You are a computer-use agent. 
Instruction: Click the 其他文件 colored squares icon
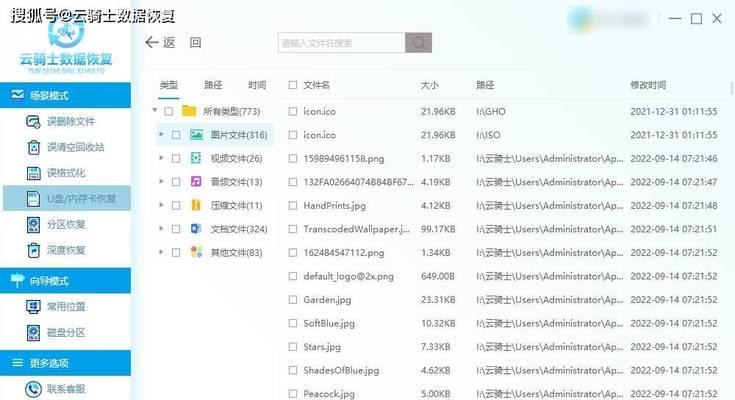point(196,252)
